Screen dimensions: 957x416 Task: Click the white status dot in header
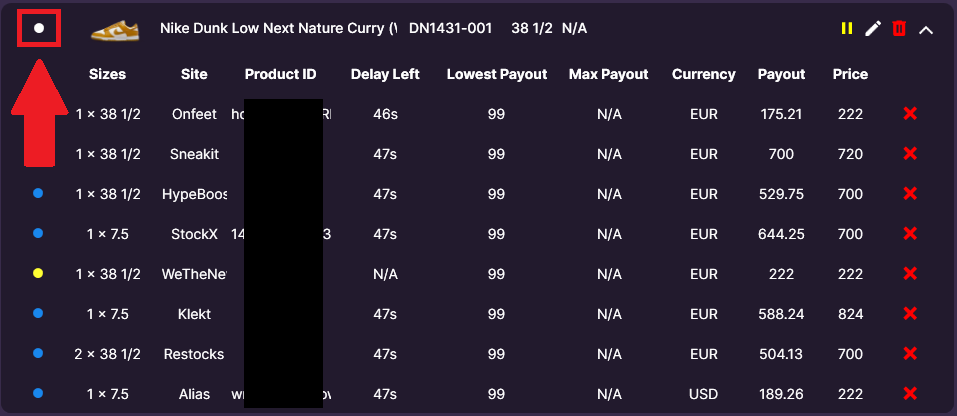pyautogui.click(x=38, y=28)
